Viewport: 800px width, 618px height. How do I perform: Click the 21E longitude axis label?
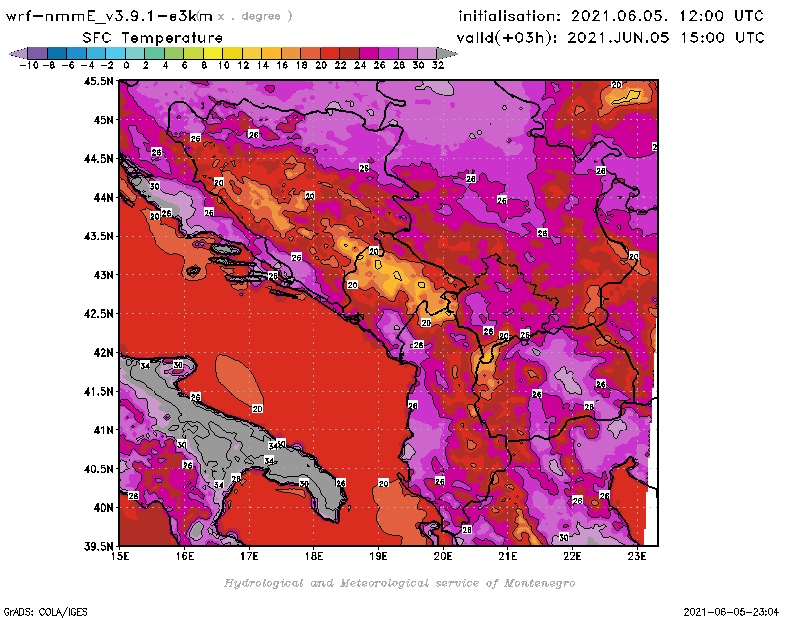click(507, 556)
